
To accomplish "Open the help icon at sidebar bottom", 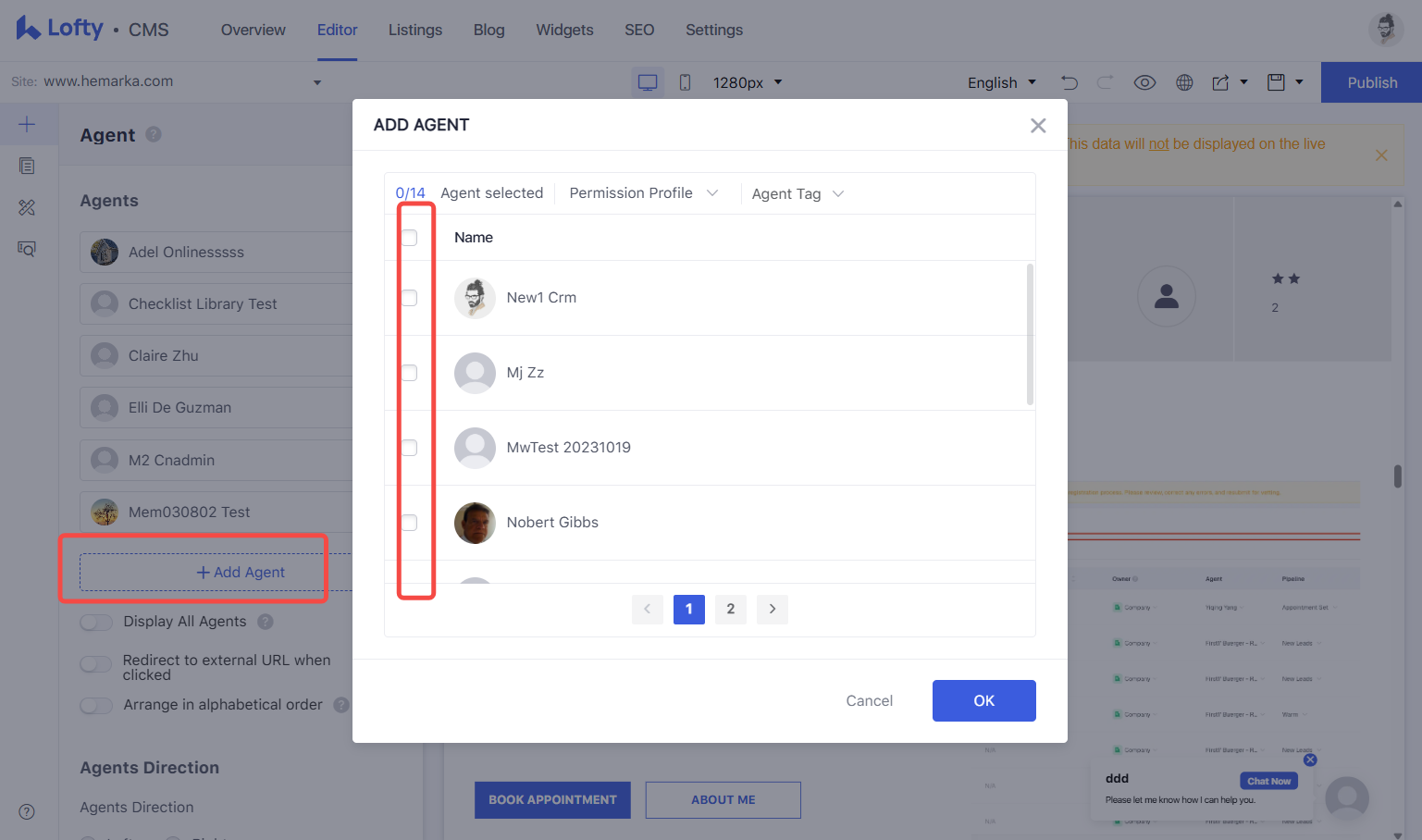I will tap(27, 811).
